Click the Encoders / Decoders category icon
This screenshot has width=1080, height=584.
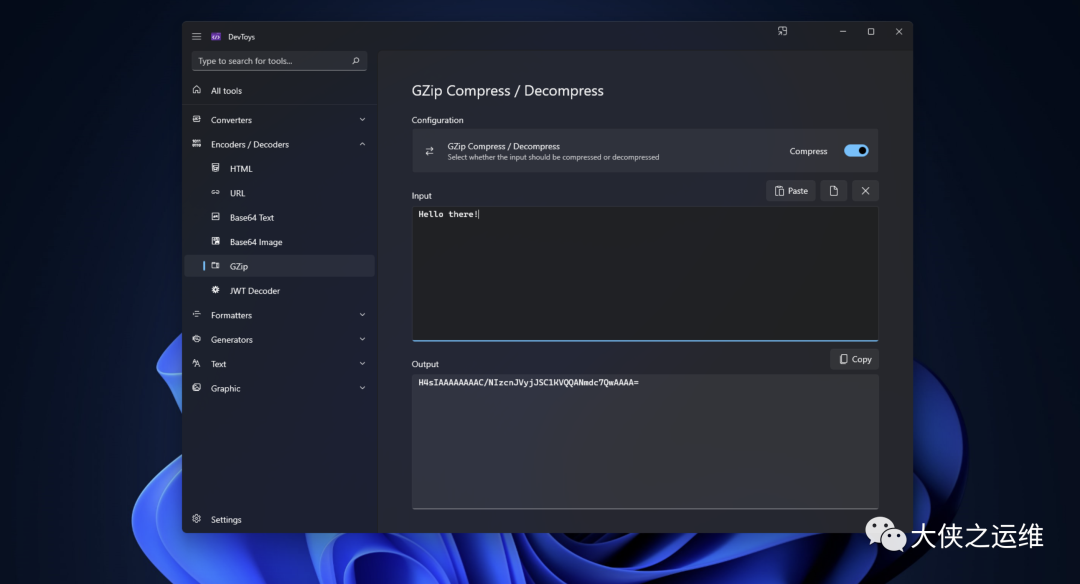pos(197,144)
